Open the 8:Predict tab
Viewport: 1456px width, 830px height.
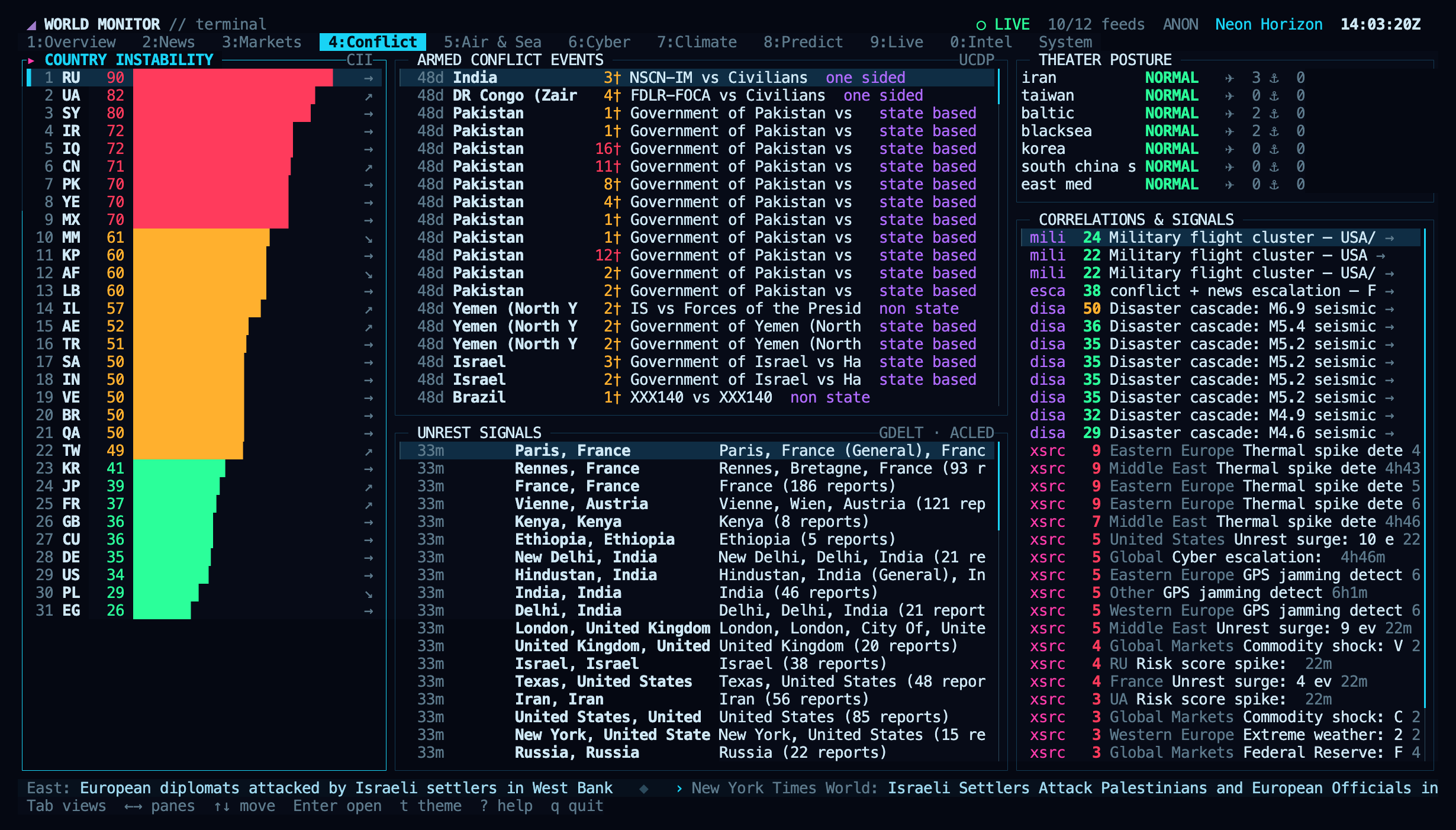(803, 42)
